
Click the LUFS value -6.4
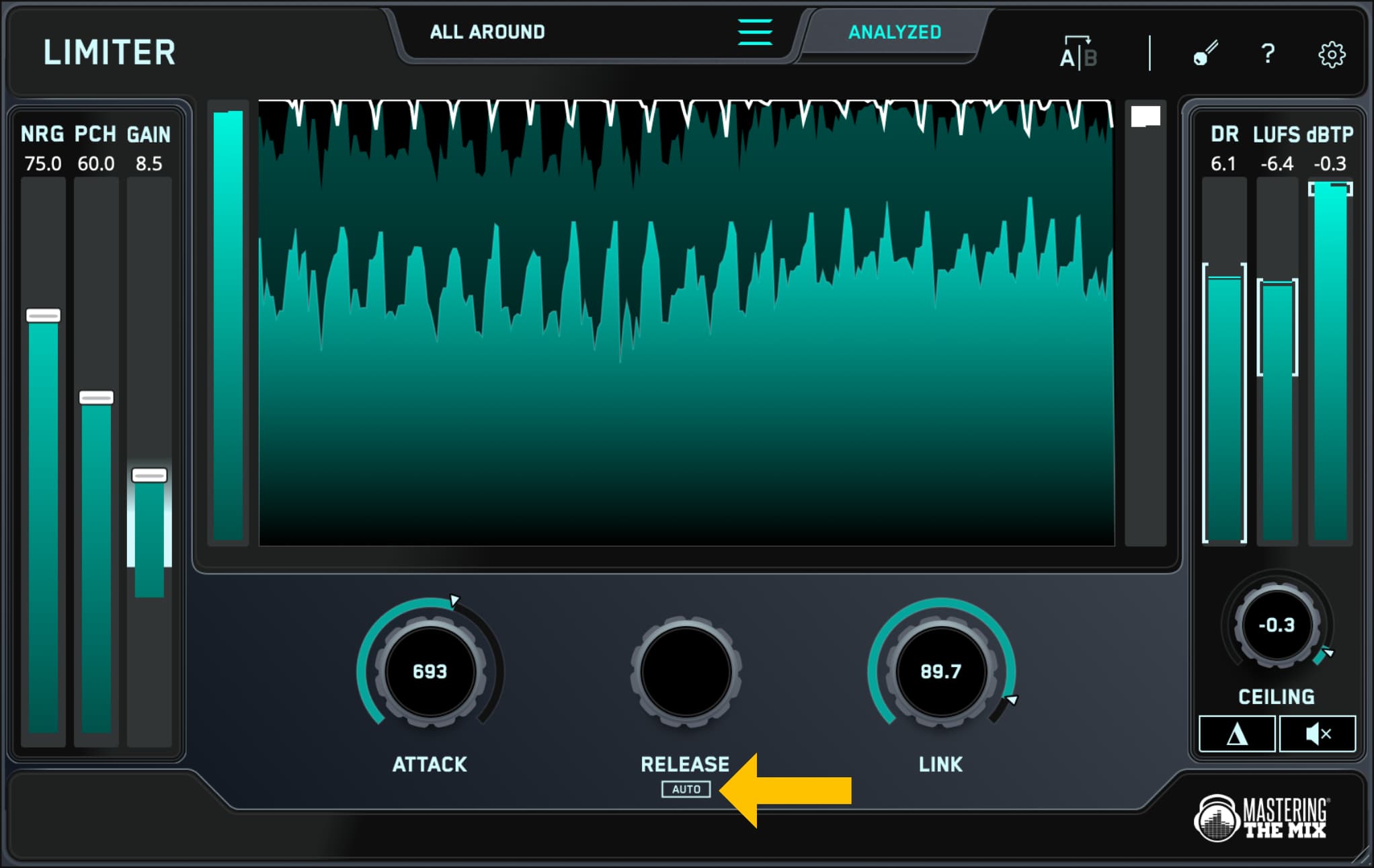tap(1277, 164)
